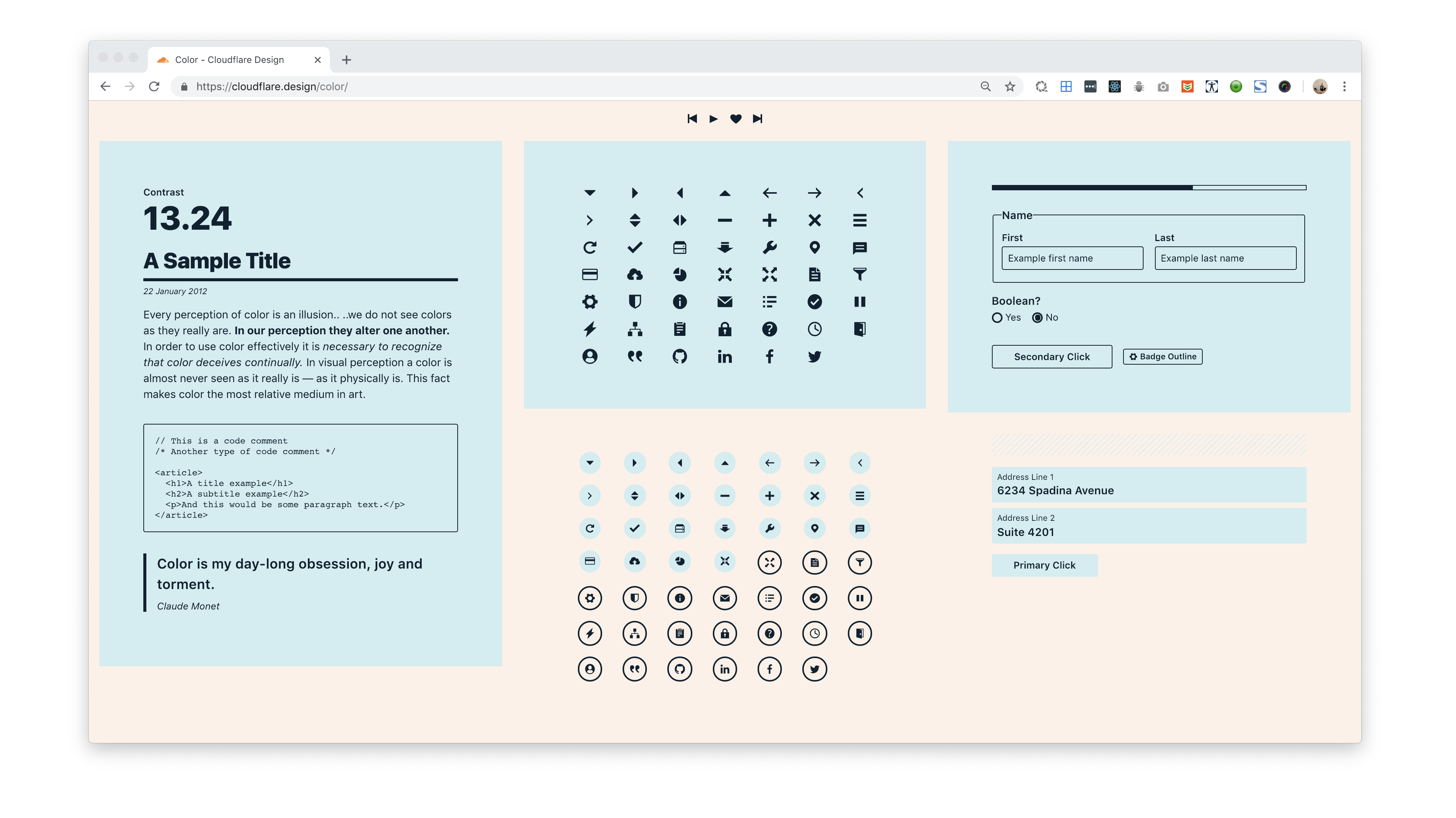Click the Last name input field

click(1225, 258)
